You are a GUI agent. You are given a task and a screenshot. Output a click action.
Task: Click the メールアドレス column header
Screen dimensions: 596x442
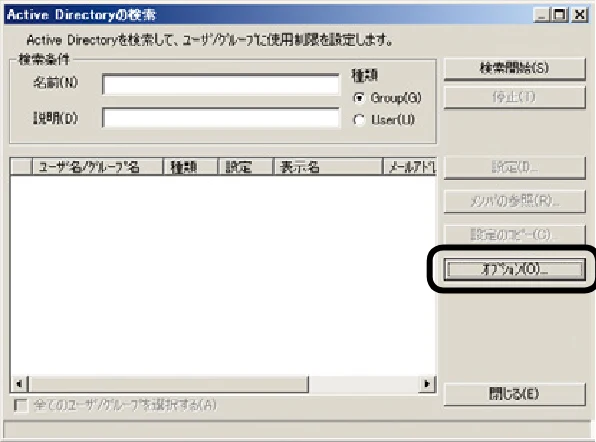coord(410,167)
